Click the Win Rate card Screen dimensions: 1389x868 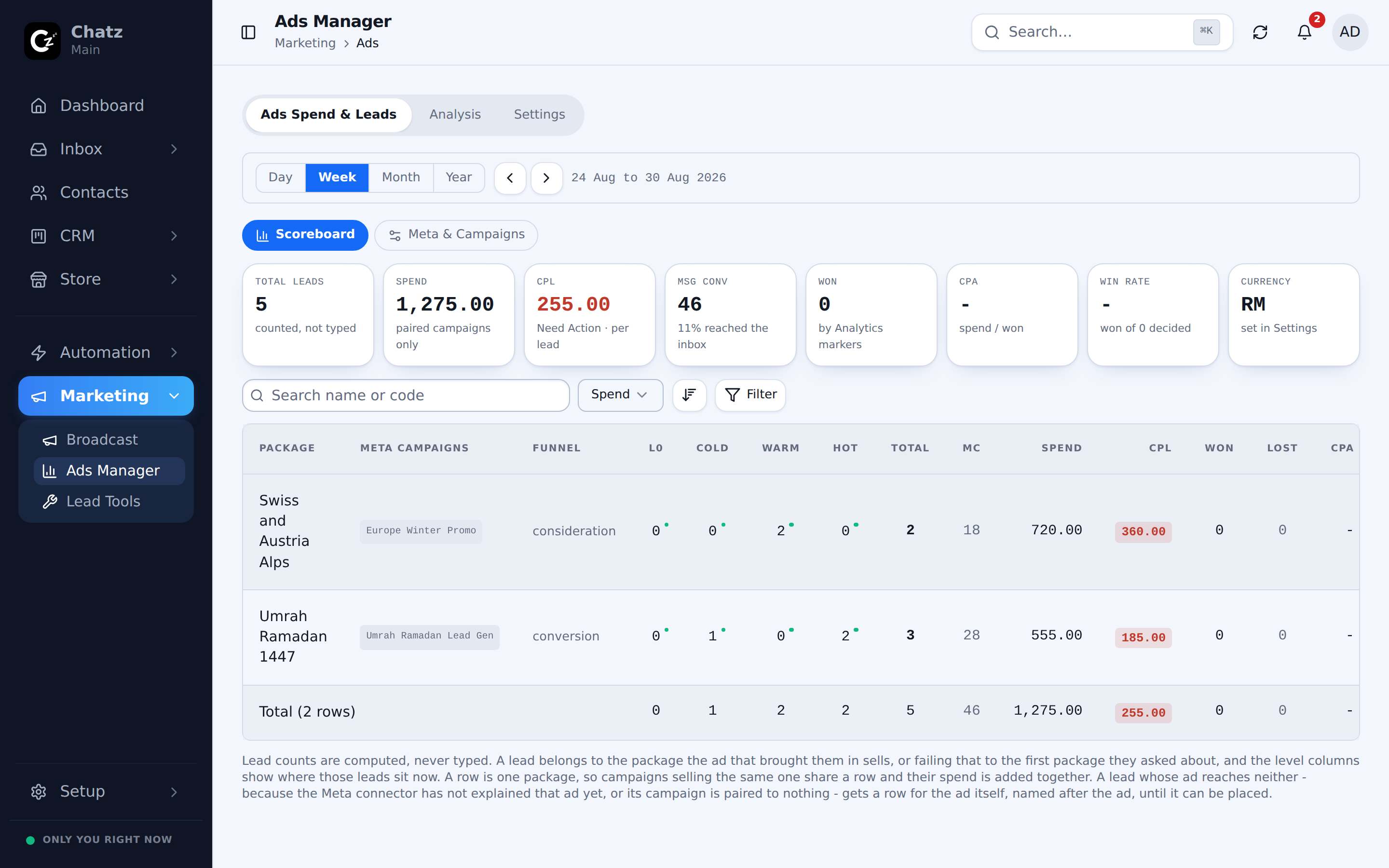[1153, 314]
